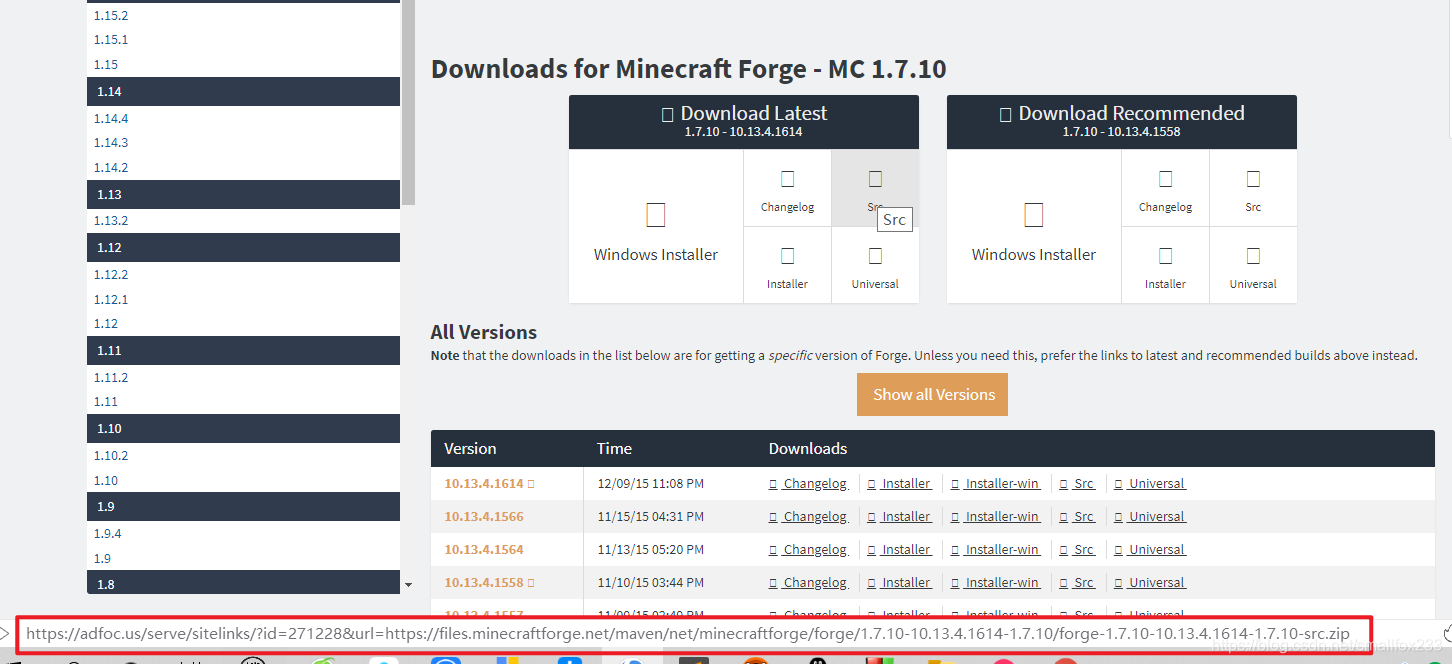Screen dimensions: 1452x664
Task: Download Universal for version 10.13.4.1558
Action: pos(1150,583)
